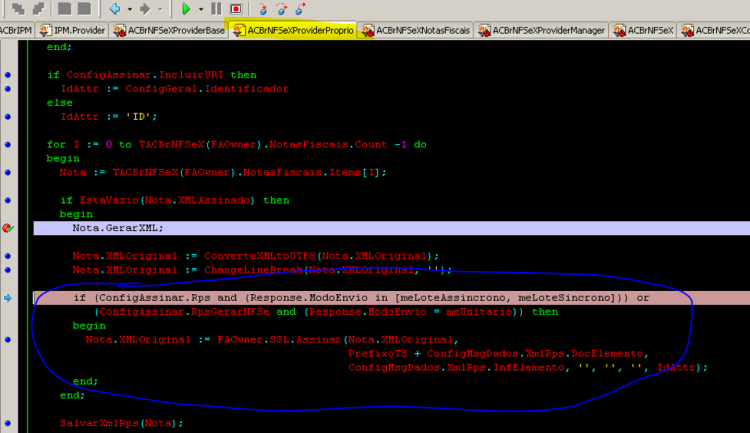Open the IPM.Provider tab
Viewport: 750px width, 433px height.
tap(72, 30)
